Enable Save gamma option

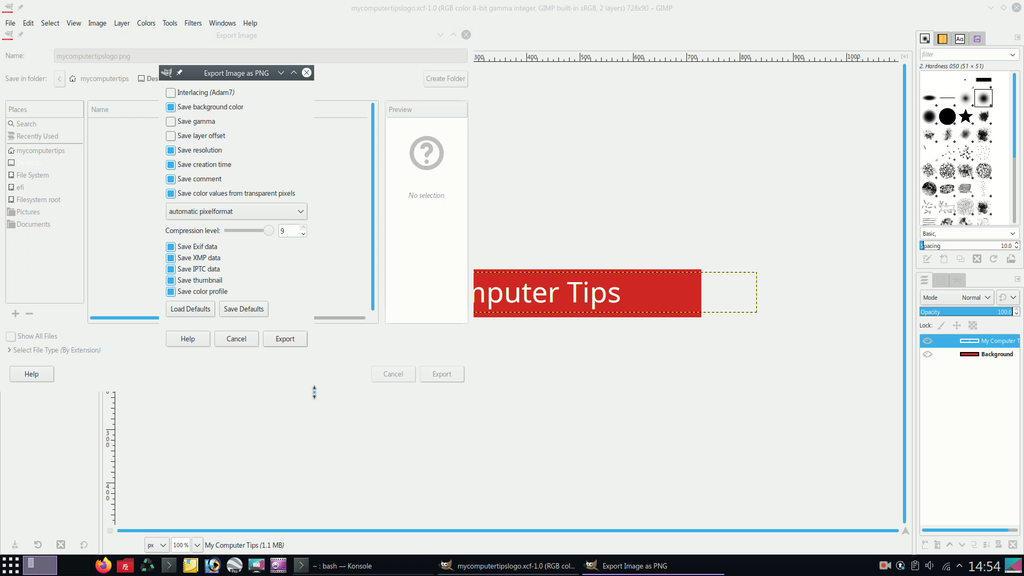(x=170, y=121)
